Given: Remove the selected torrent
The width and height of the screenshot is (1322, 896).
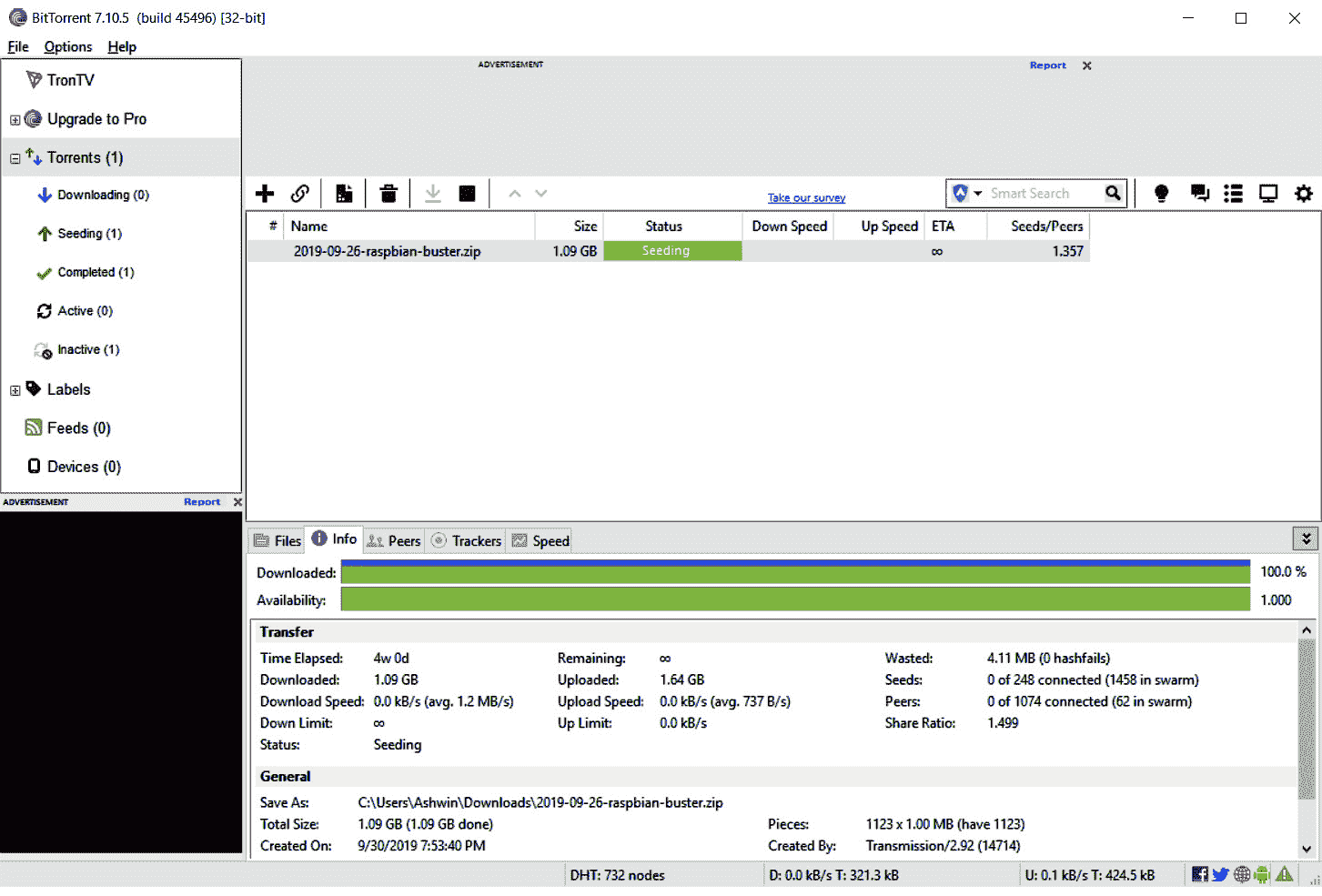Looking at the screenshot, I should click(x=389, y=193).
